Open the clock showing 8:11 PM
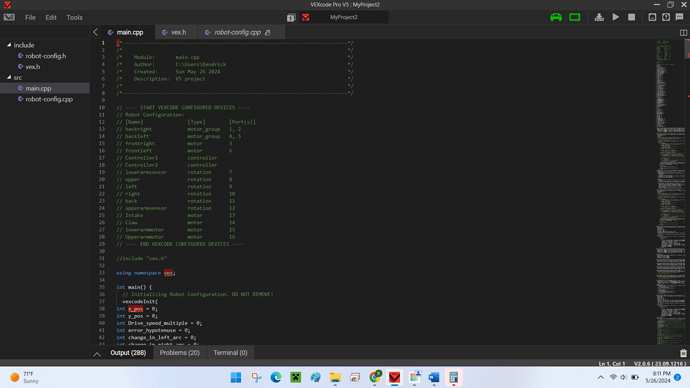Image resolution: width=690 pixels, height=388 pixels. 658,377
